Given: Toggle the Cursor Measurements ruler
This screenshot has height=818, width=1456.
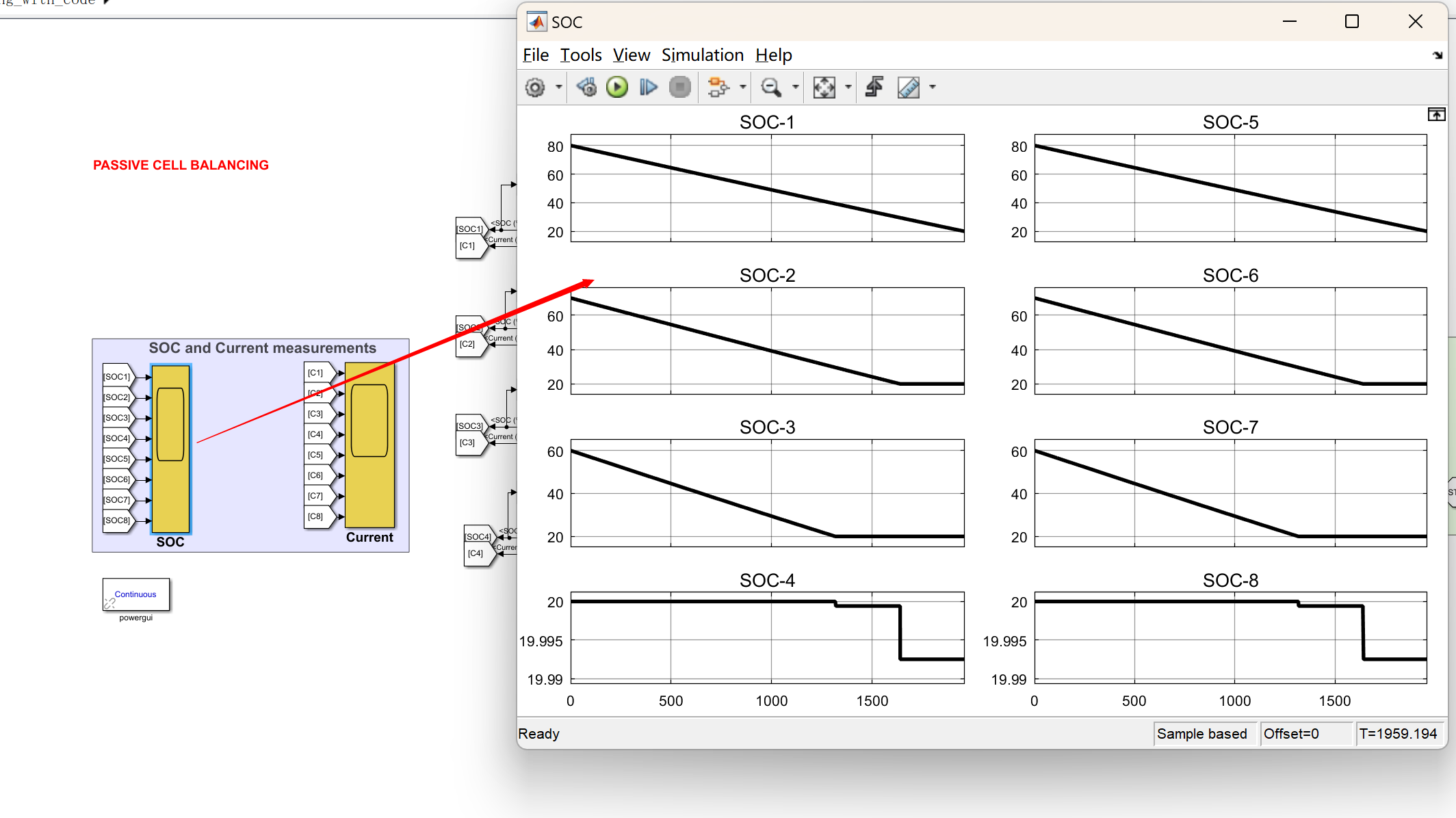Looking at the screenshot, I should pyautogui.click(x=909, y=88).
